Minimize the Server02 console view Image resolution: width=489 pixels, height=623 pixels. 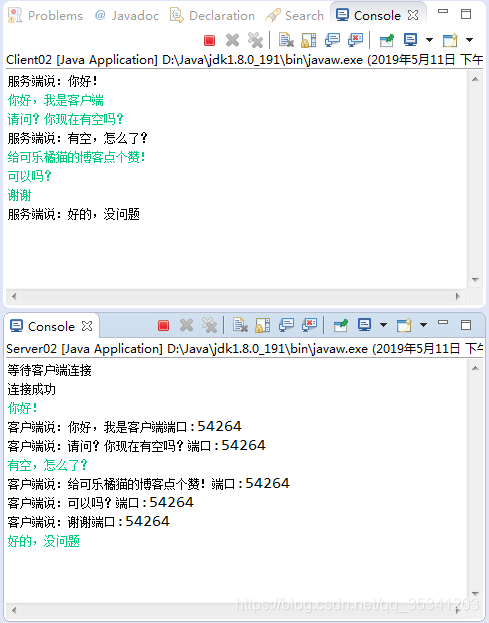point(443,322)
